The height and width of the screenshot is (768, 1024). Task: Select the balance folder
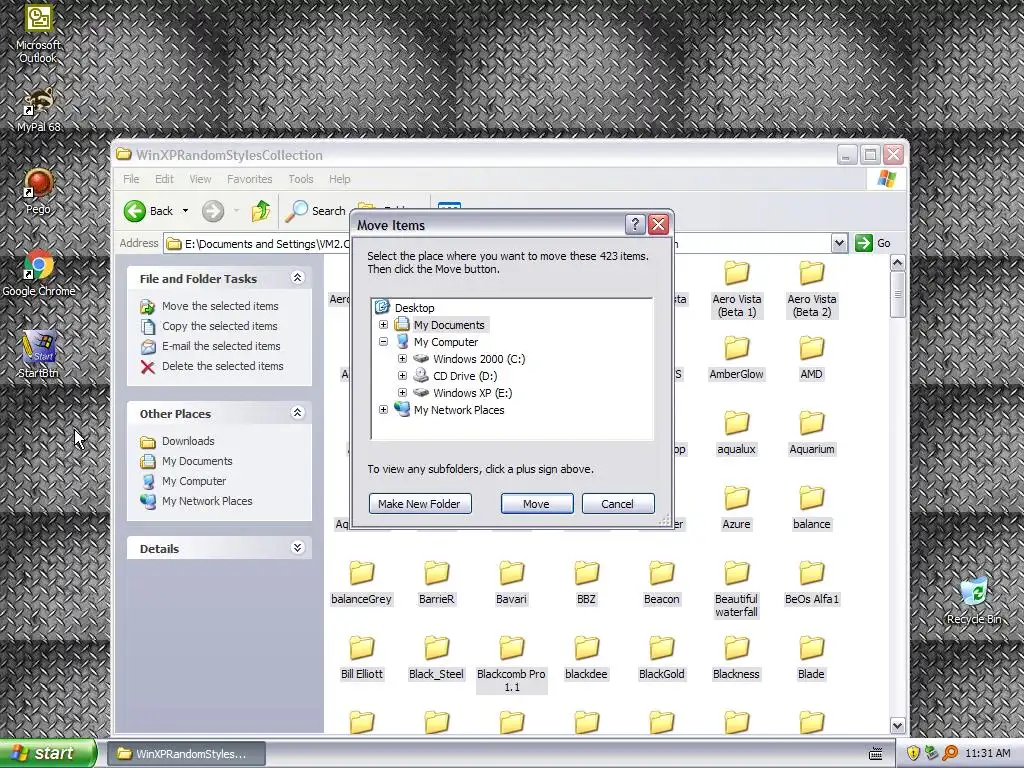(x=812, y=508)
